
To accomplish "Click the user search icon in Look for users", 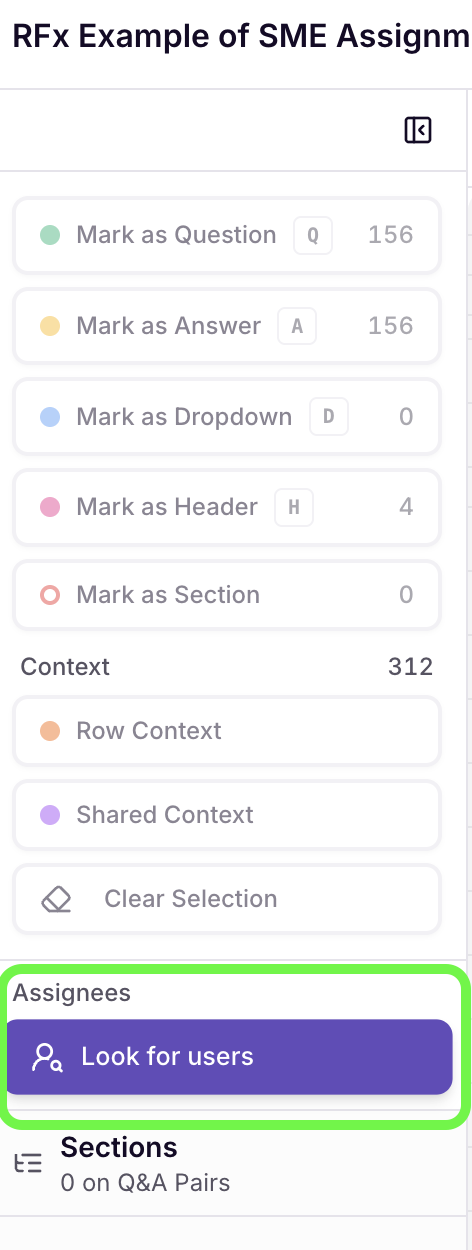I will 48,1057.
